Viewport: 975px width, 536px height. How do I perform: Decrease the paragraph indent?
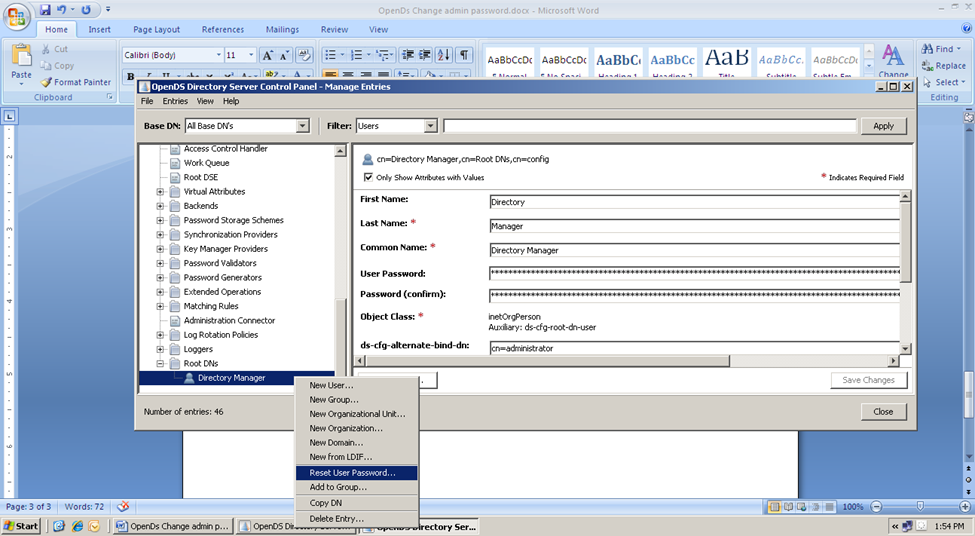pyautogui.click(x=408, y=55)
